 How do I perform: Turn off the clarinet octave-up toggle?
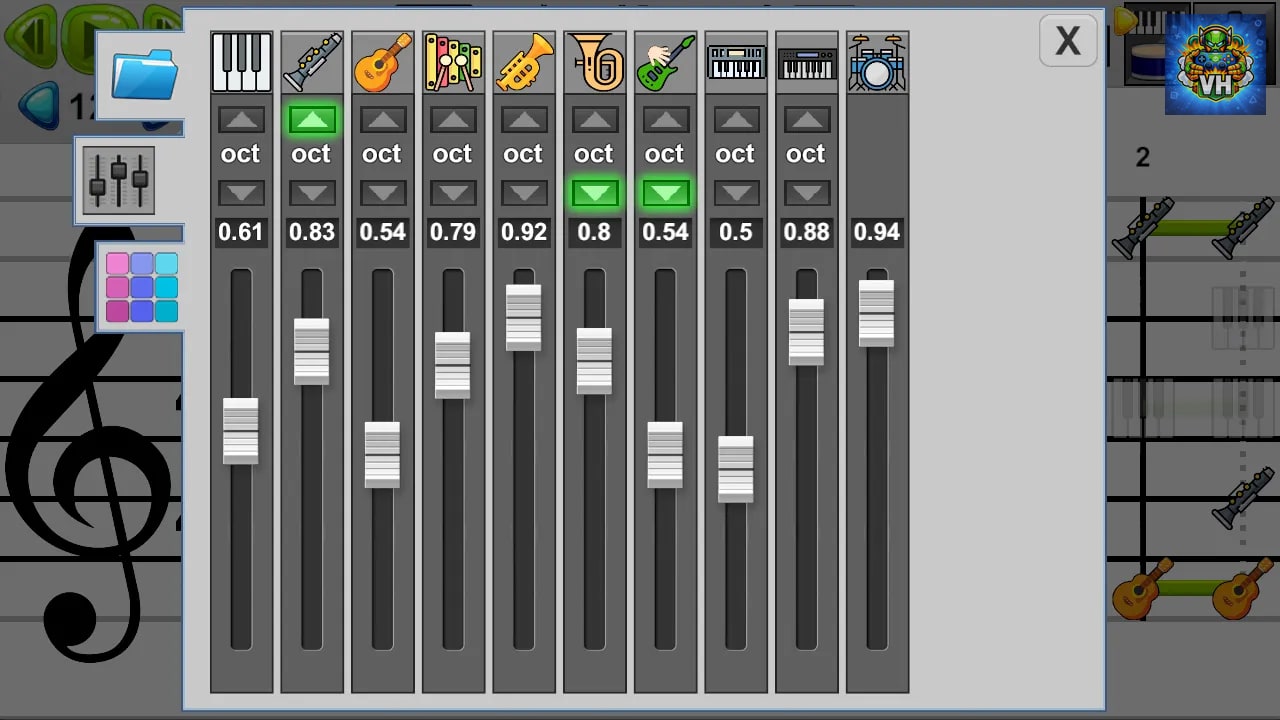click(x=312, y=121)
